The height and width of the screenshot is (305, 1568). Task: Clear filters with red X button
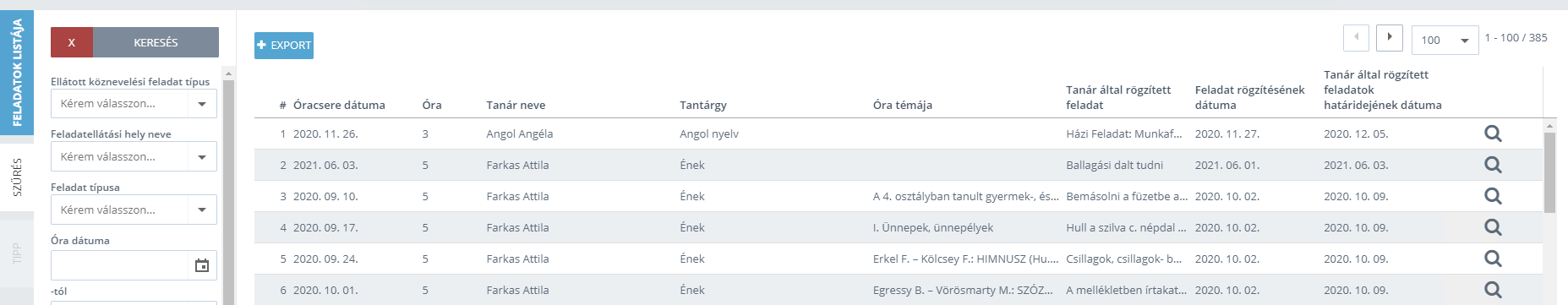tap(72, 42)
